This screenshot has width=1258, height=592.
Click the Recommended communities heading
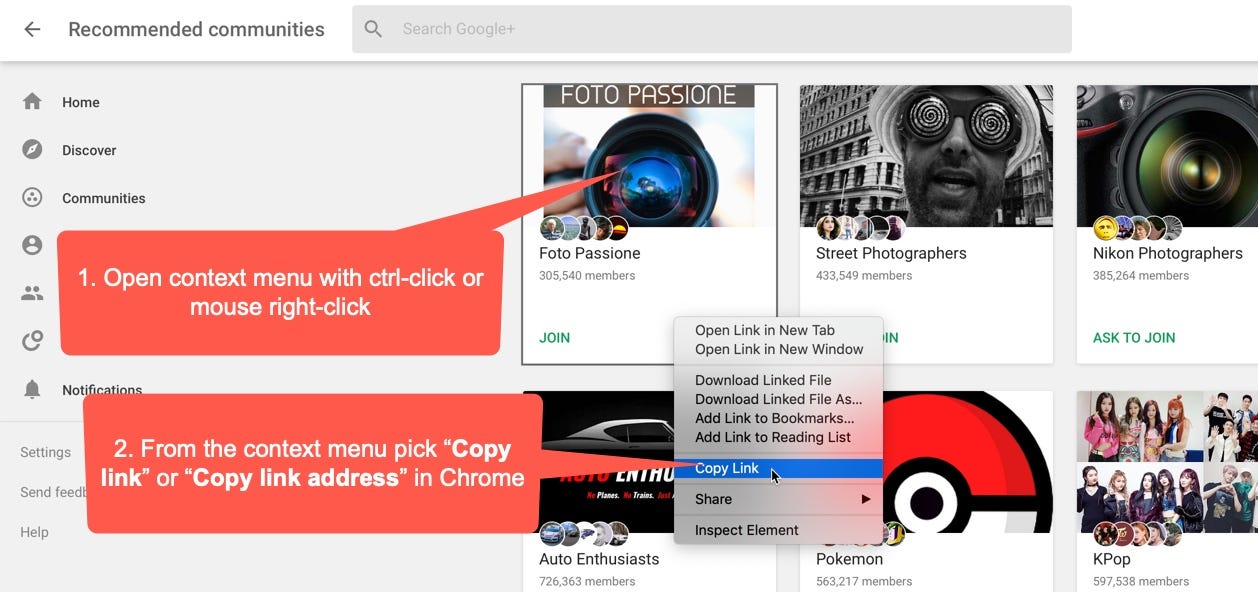click(196, 29)
